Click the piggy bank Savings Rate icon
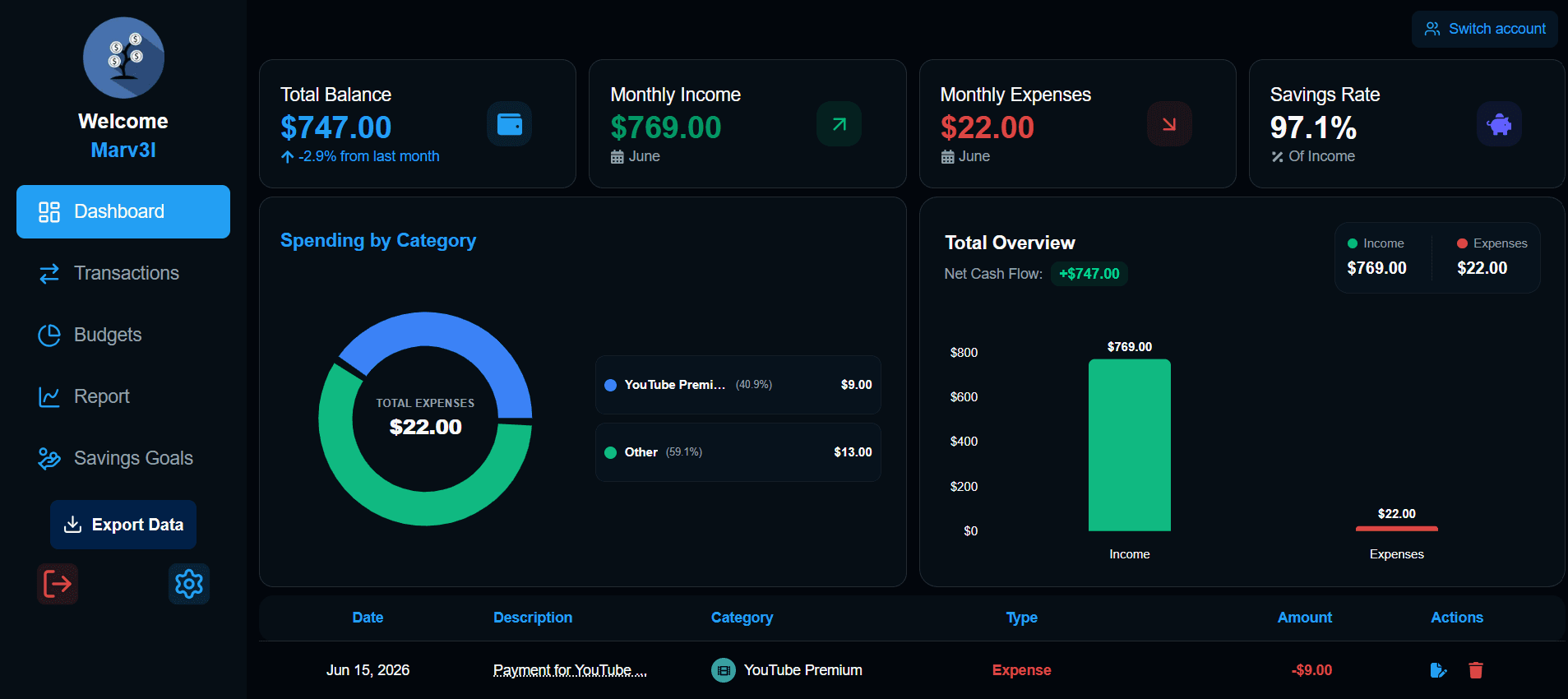The image size is (1568, 699). [1500, 124]
